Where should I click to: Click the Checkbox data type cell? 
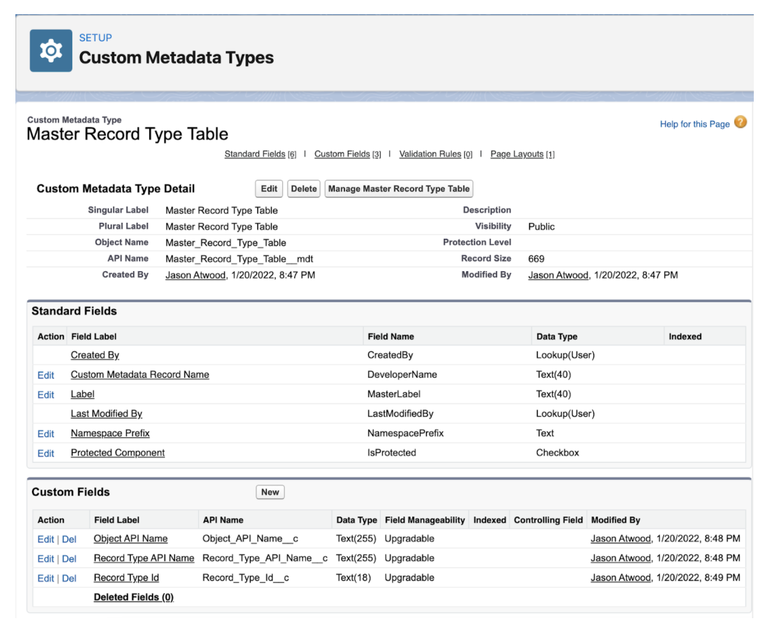pos(557,453)
